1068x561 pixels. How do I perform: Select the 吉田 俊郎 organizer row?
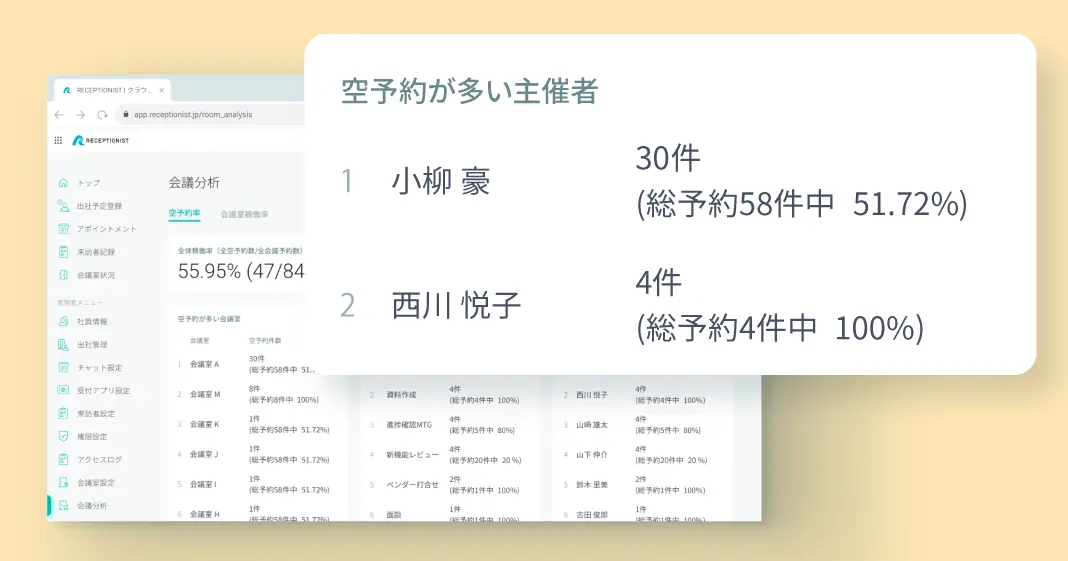(x=635, y=515)
